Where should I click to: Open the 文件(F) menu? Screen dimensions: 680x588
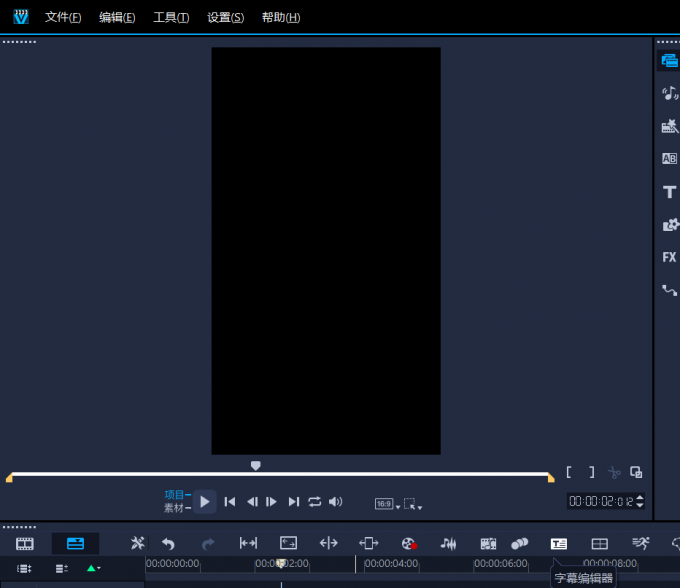coord(63,17)
